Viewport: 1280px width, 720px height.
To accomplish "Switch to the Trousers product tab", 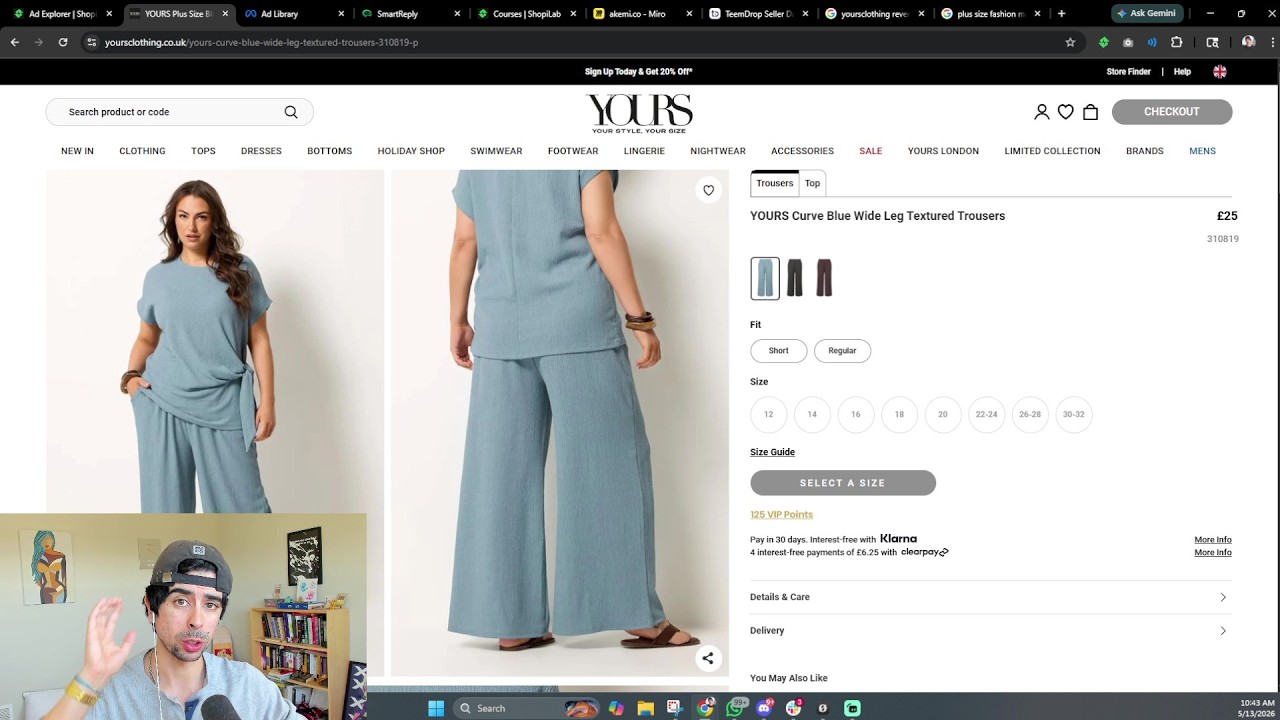I will [x=774, y=183].
